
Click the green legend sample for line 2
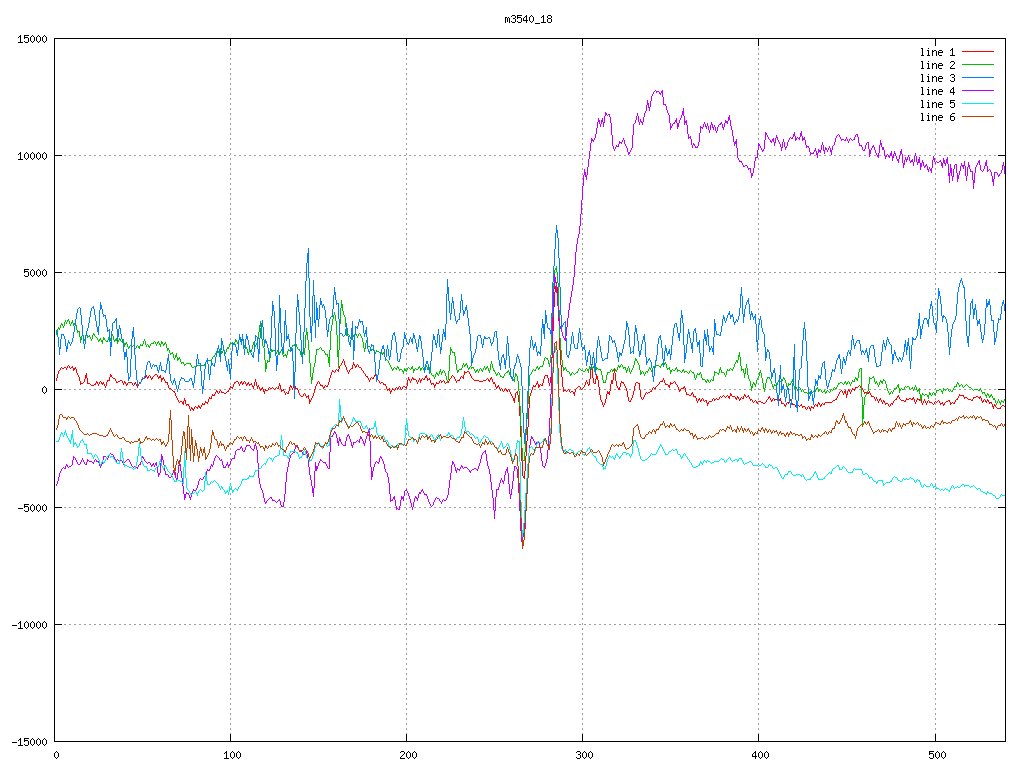pos(978,65)
